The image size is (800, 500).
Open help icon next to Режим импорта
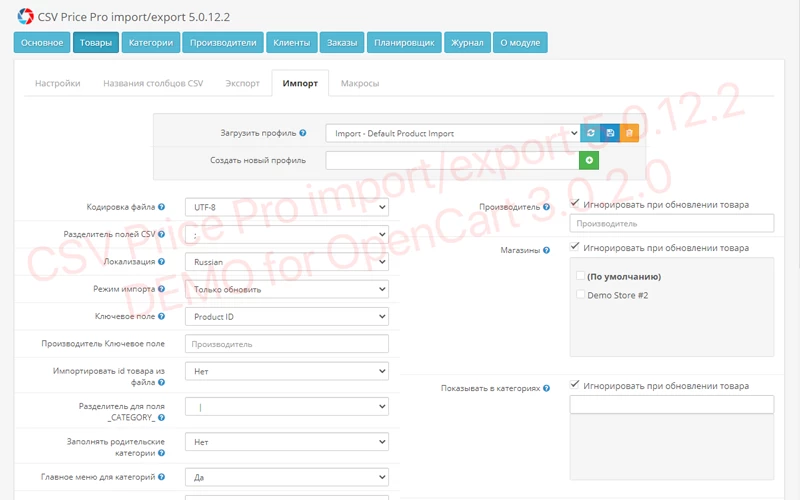coord(161,289)
